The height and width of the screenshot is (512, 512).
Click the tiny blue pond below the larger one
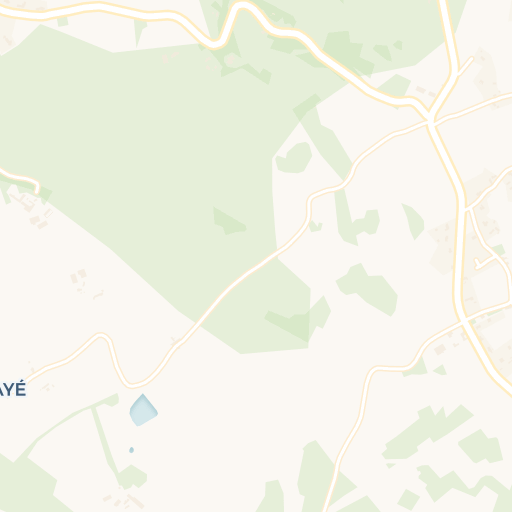pyautogui.click(x=131, y=450)
